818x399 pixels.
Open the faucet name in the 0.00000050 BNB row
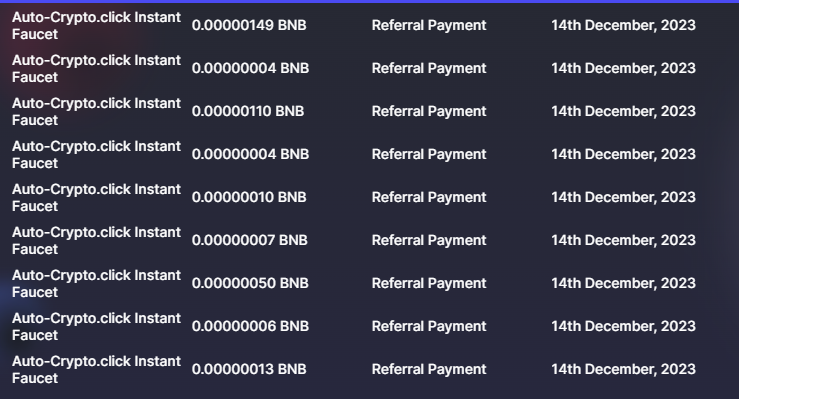(x=97, y=284)
